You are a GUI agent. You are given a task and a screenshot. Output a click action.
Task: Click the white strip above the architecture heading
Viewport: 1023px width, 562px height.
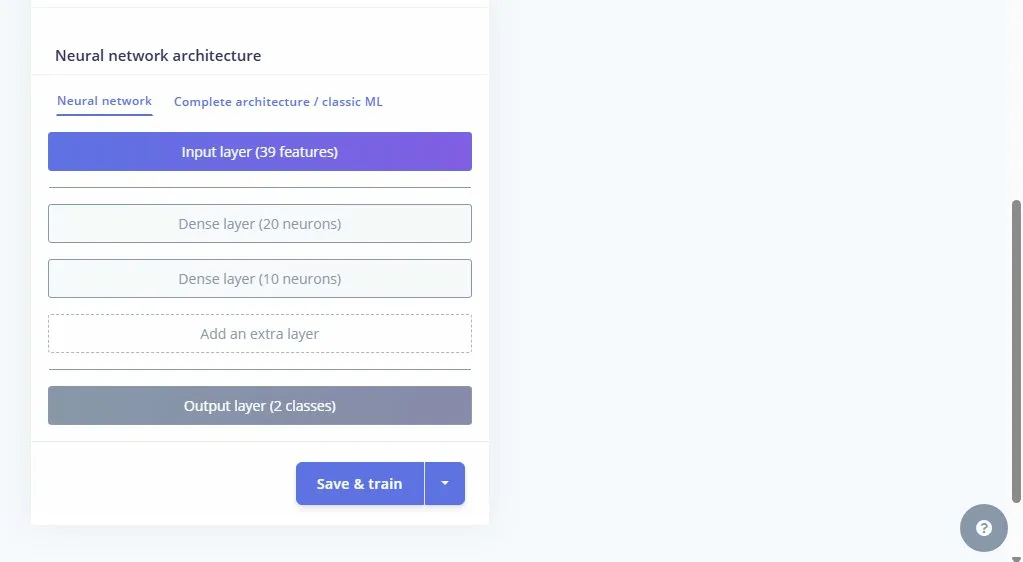point(260,22)
